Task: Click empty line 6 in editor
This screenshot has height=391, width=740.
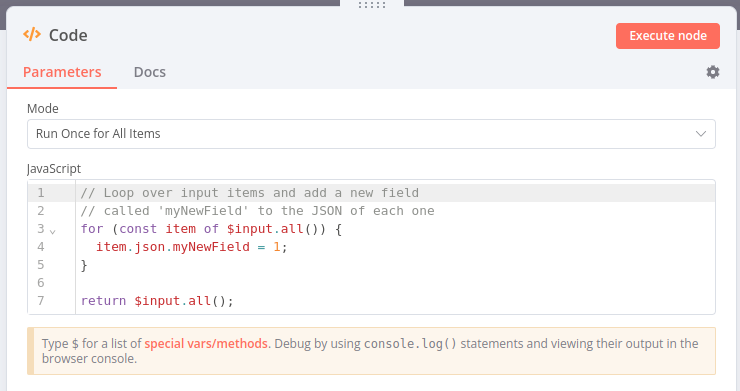Action: click(395, 283)
